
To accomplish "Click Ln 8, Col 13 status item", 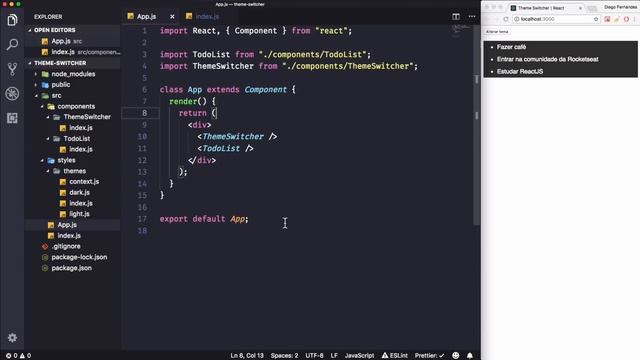I will point(247,356).
